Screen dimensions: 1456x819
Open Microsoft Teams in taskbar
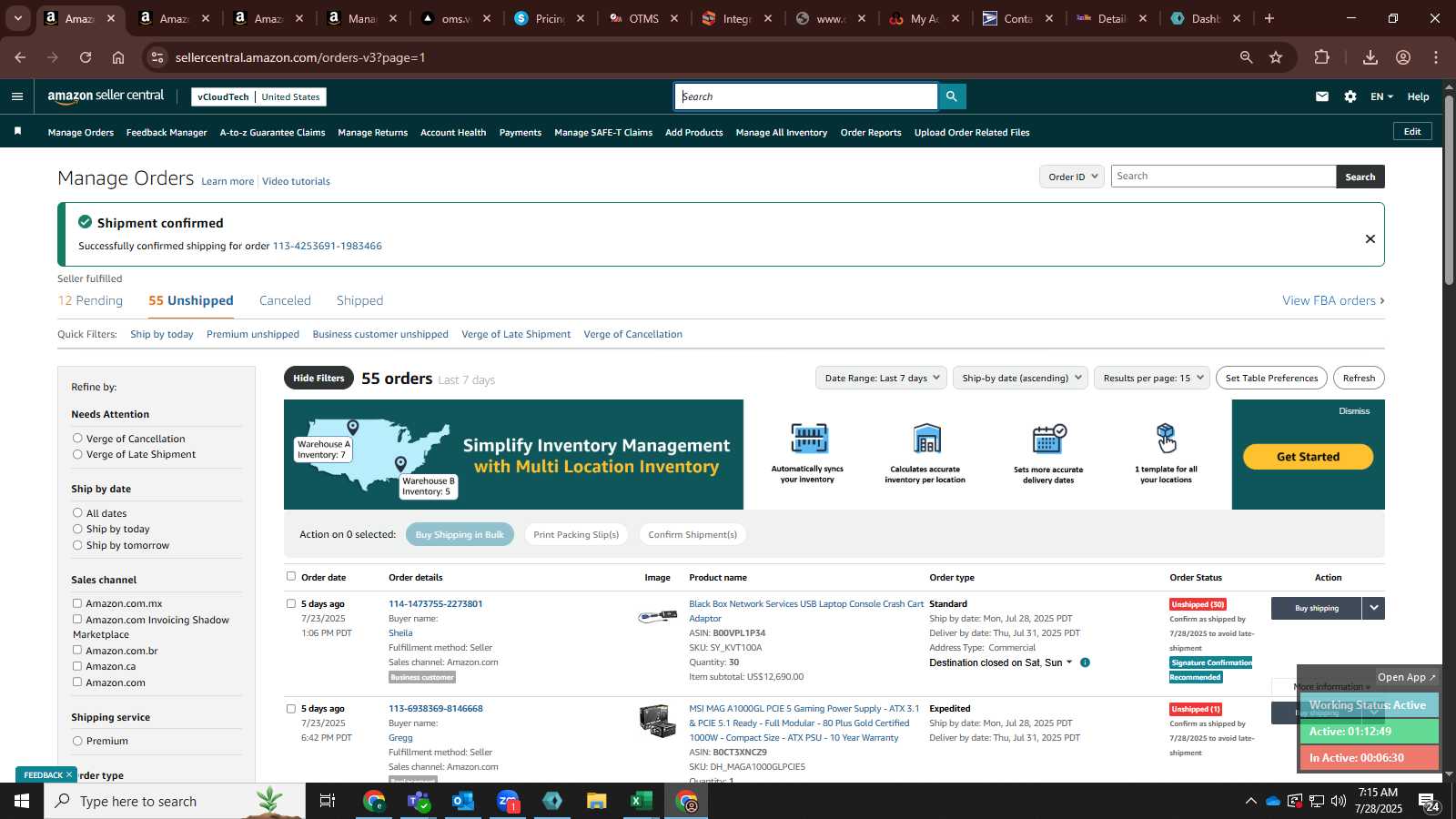[x=418, y=801]
